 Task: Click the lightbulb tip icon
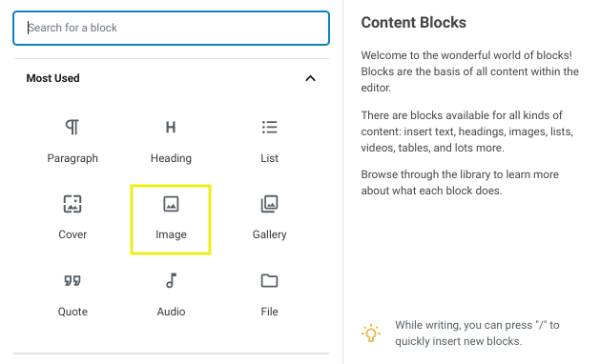tap(371, 333)
